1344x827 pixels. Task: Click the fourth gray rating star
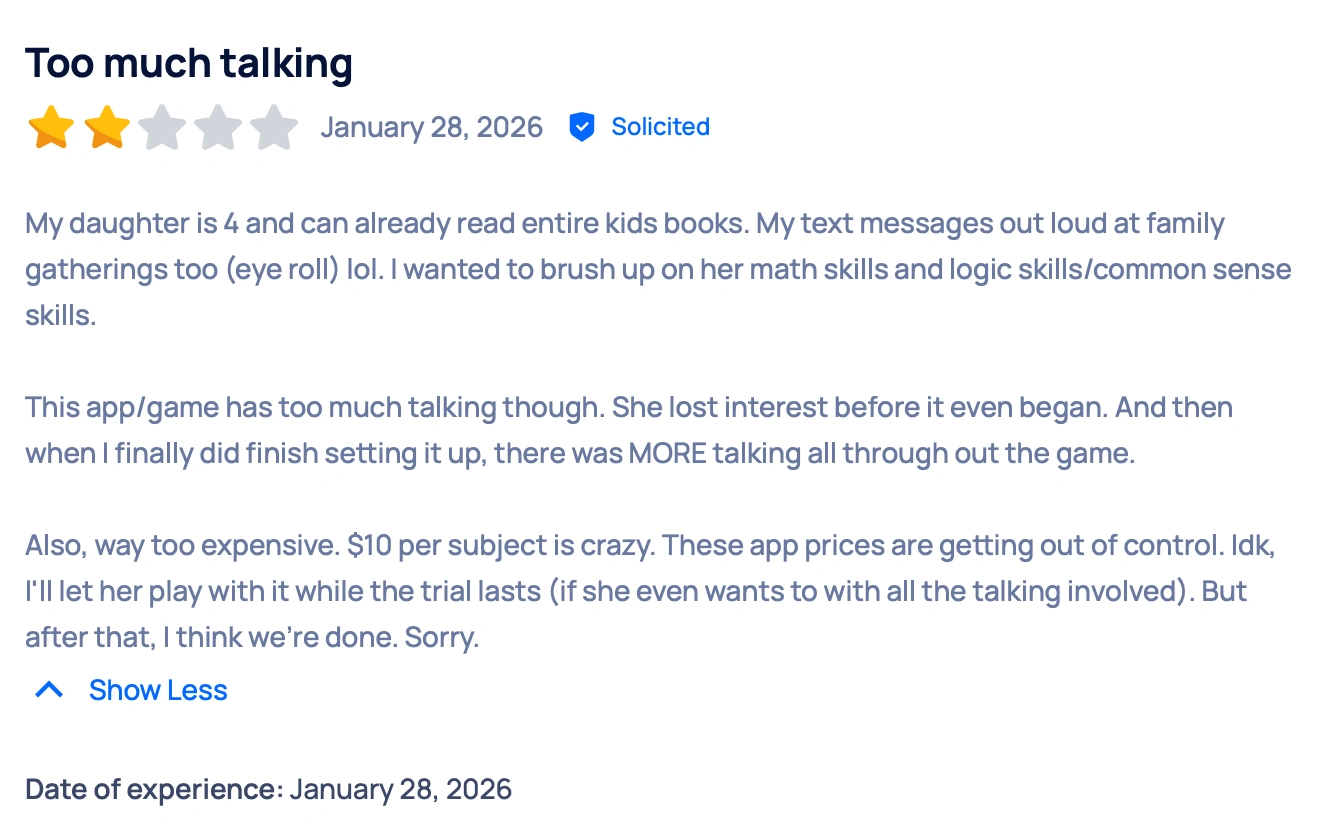218,128
